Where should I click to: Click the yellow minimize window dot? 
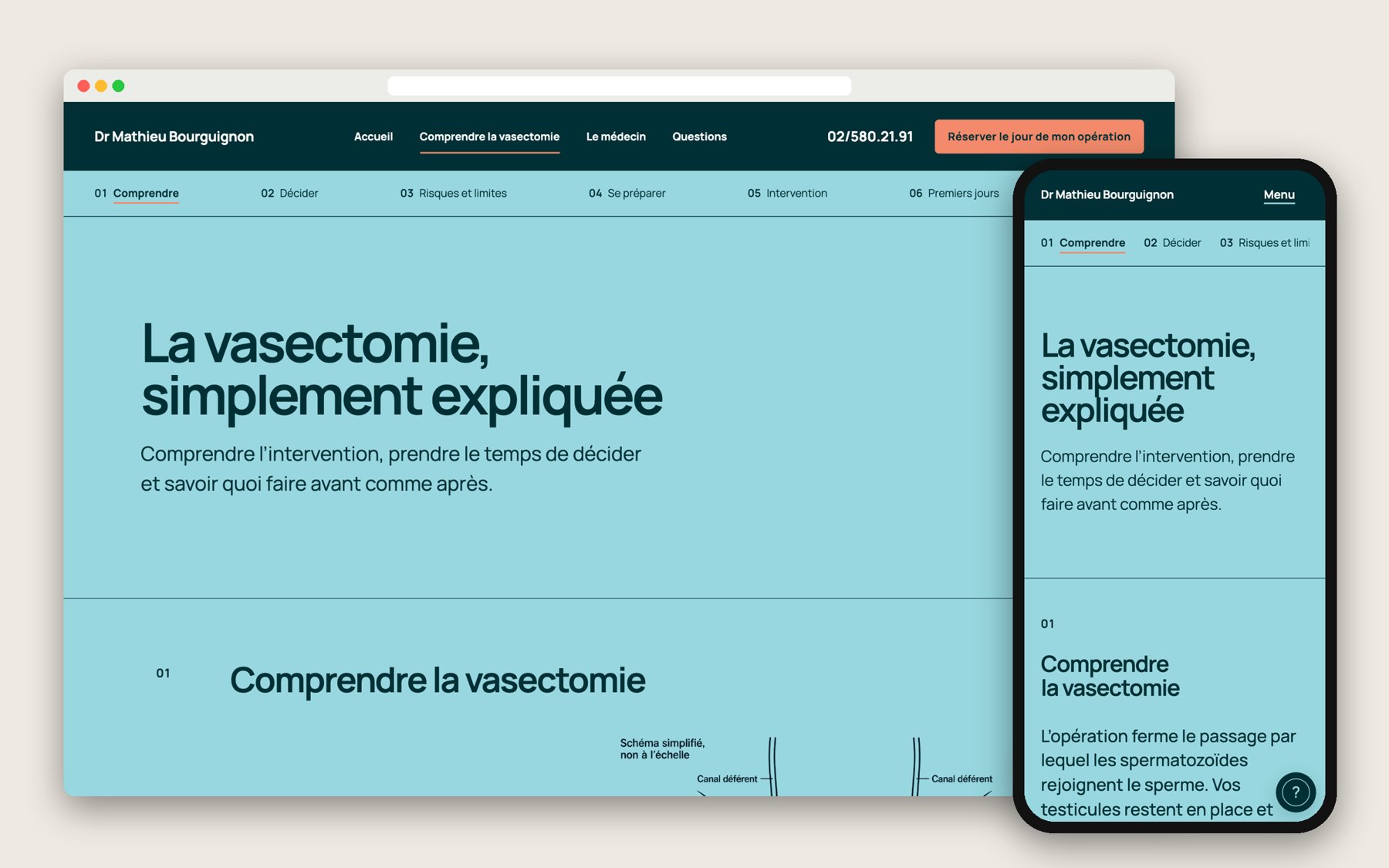(101, 86)
